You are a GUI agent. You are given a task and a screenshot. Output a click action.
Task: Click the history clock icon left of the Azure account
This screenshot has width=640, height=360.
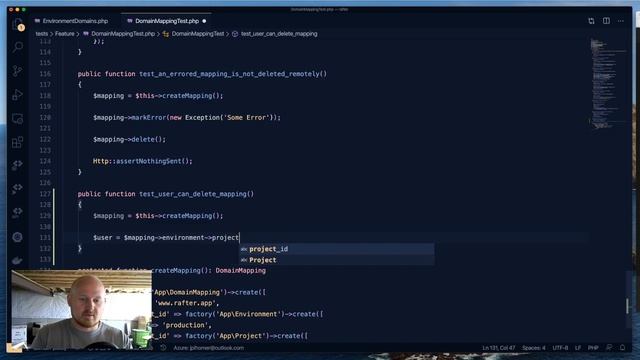pyautogui.click(x=163, y=348)
